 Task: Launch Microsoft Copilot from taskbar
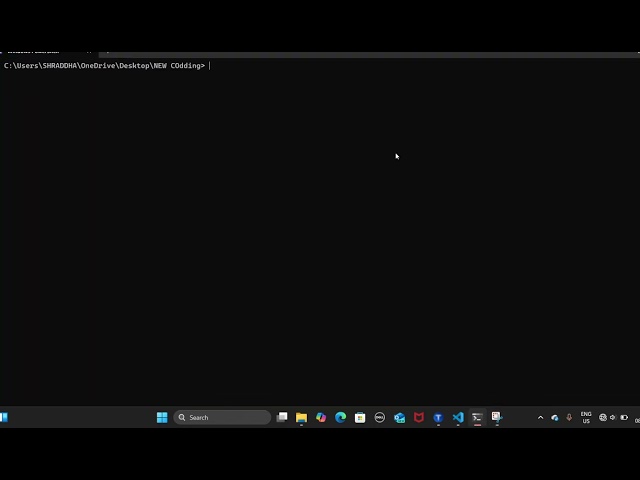click(321, 417)
